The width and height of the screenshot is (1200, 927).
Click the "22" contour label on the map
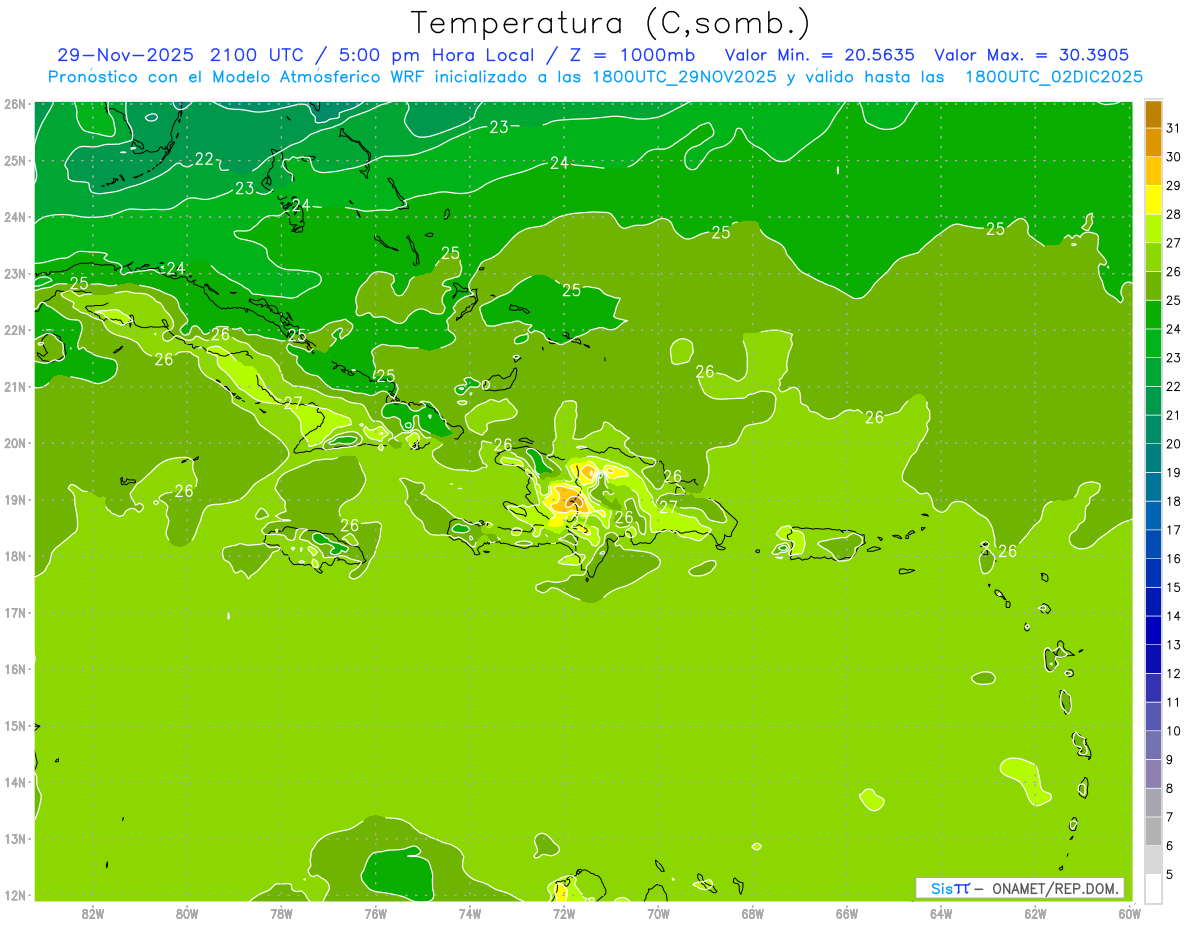coord(205,159)
